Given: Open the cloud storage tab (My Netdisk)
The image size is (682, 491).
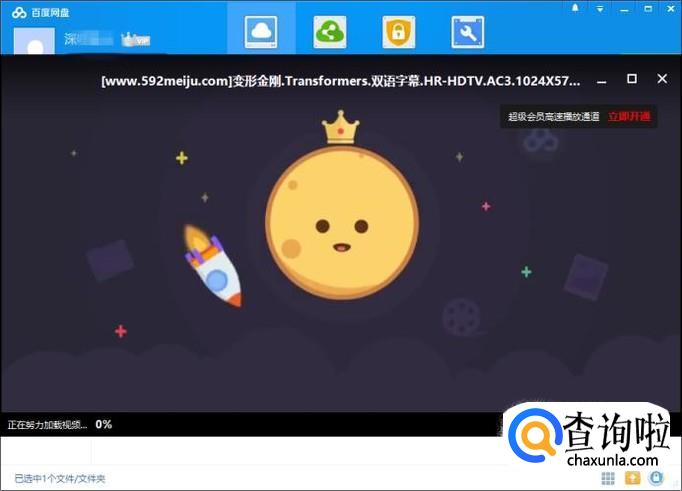Looking at the screenshot, I should tap(261, 31).
